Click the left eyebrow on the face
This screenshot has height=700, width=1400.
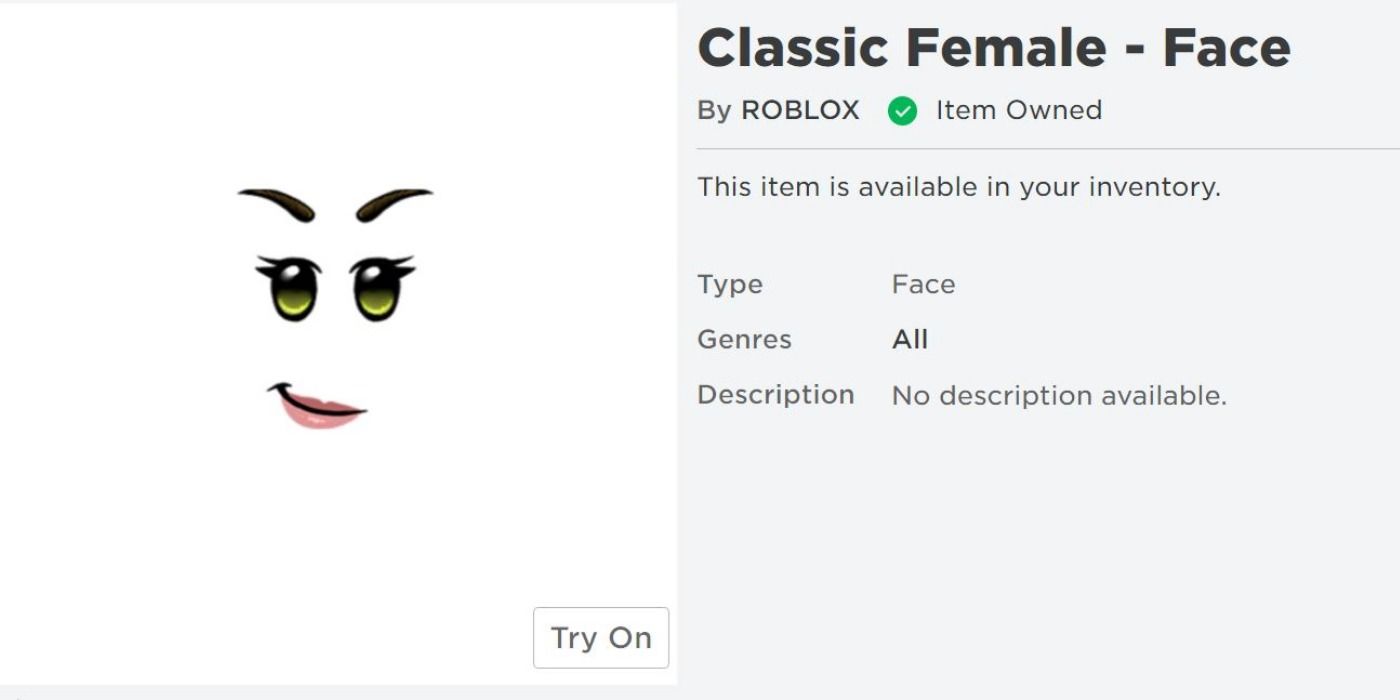[x=277, y=203]
